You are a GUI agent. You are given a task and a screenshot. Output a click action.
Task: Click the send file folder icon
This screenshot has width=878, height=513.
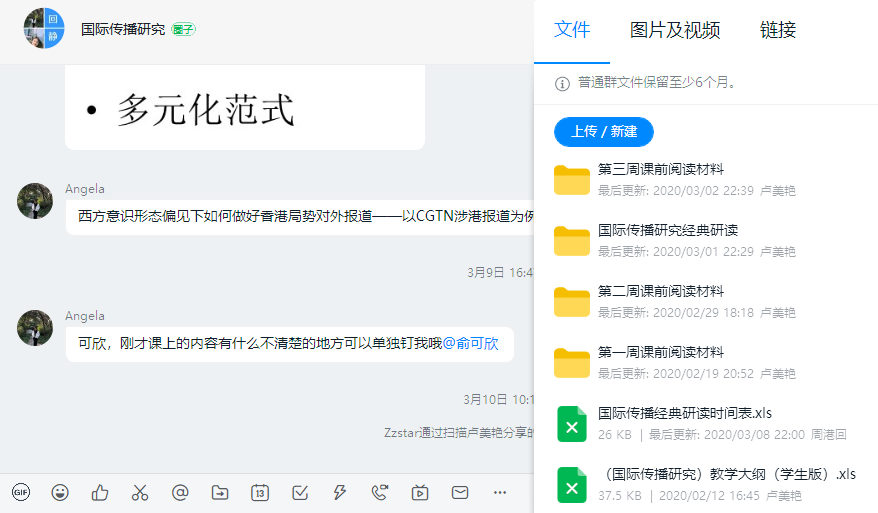220,492
